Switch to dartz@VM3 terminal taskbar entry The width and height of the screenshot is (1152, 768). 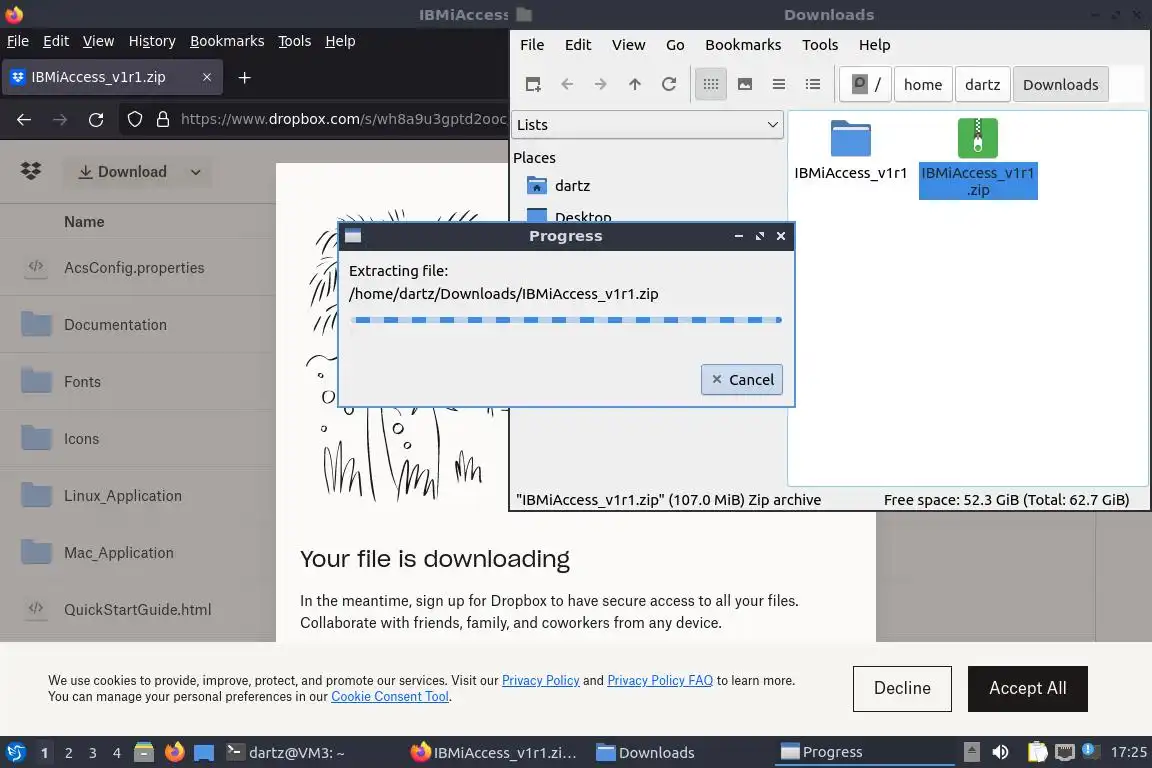click(287, 753)
